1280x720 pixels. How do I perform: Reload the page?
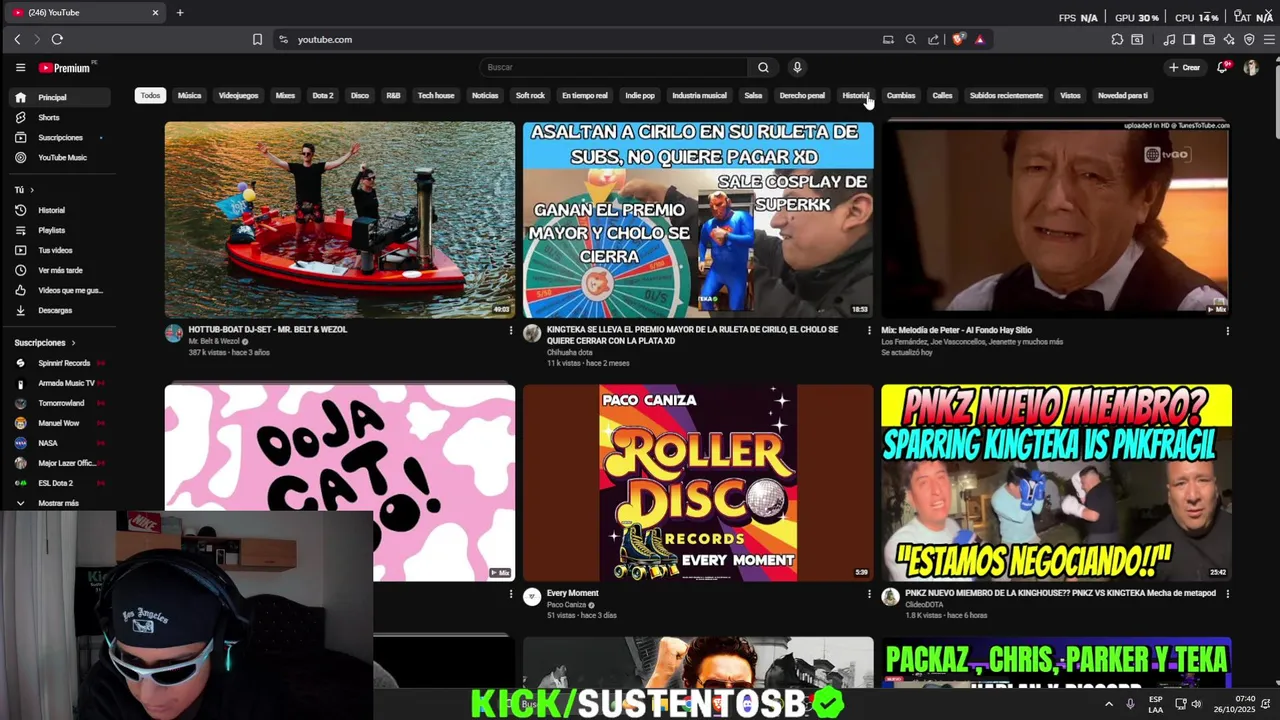57,39
